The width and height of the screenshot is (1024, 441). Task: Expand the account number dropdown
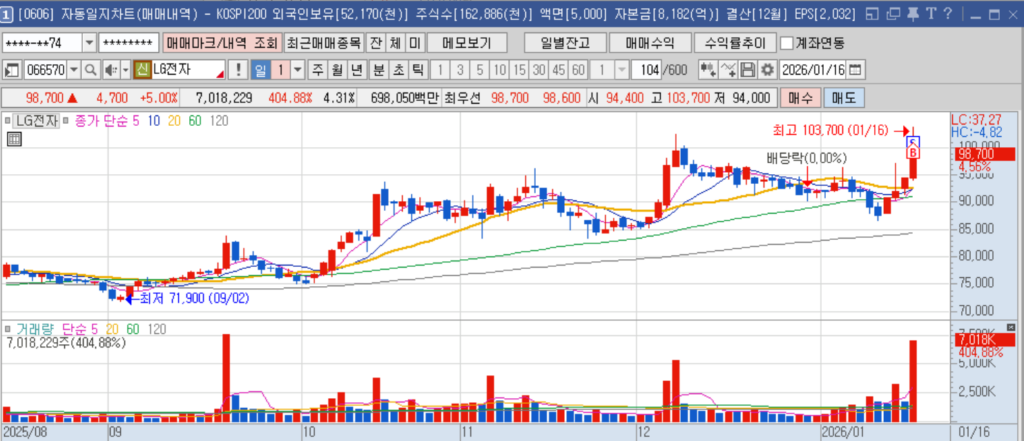[x=89, y=43]
